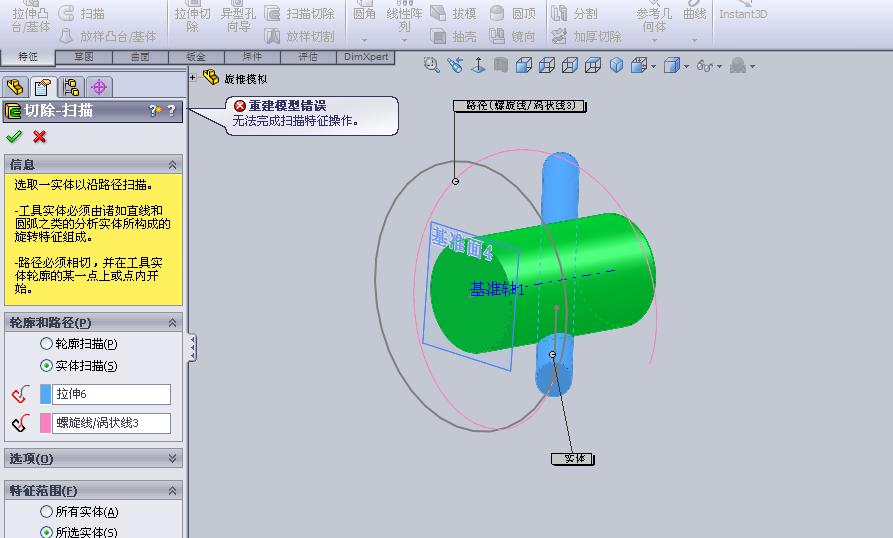Image resolution: width=893 pixels, height=538 pixels.
Task: Click the 镜向 mirror icon
Action: [497, 36]
